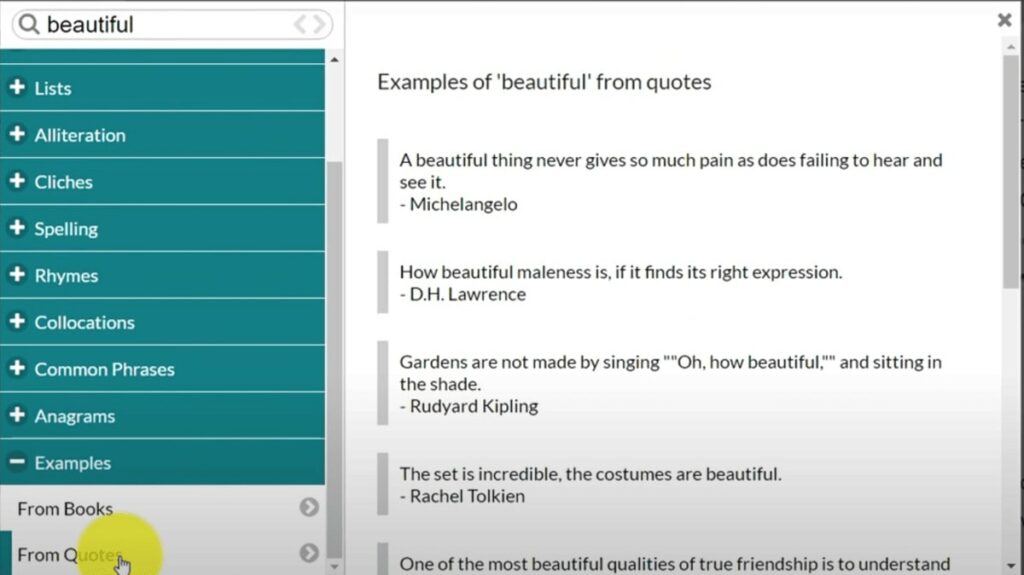Viewport: 1024px width, 575px height.
Task: Click the D.H. Lawrence quote attribution
Action: coord(462,295)
